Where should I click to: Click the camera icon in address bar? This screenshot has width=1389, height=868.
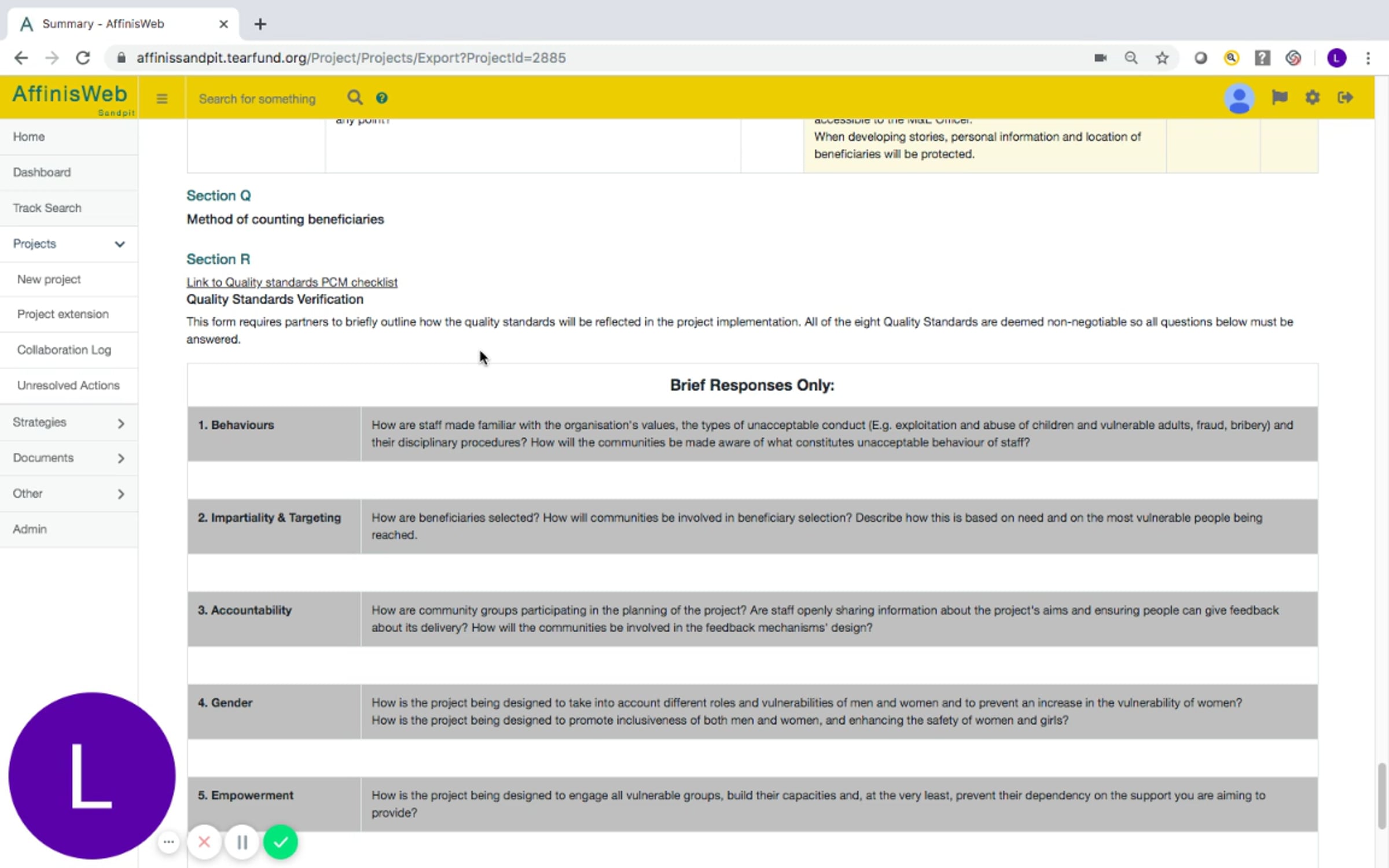point(1100,58)
